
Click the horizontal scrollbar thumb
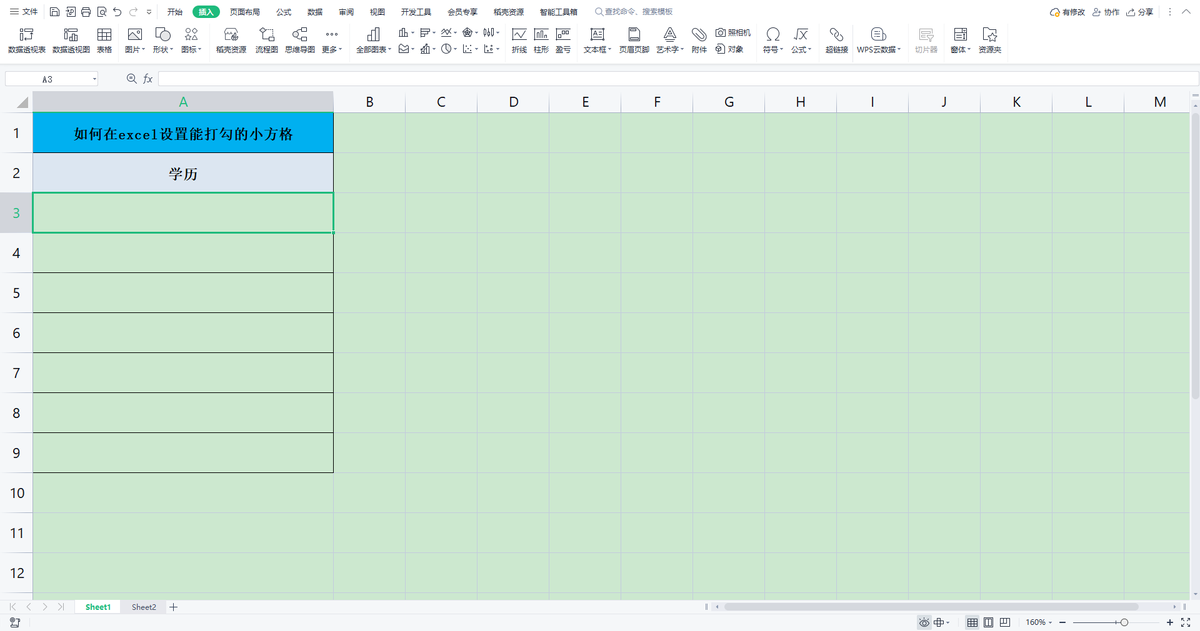pos(931,607)
